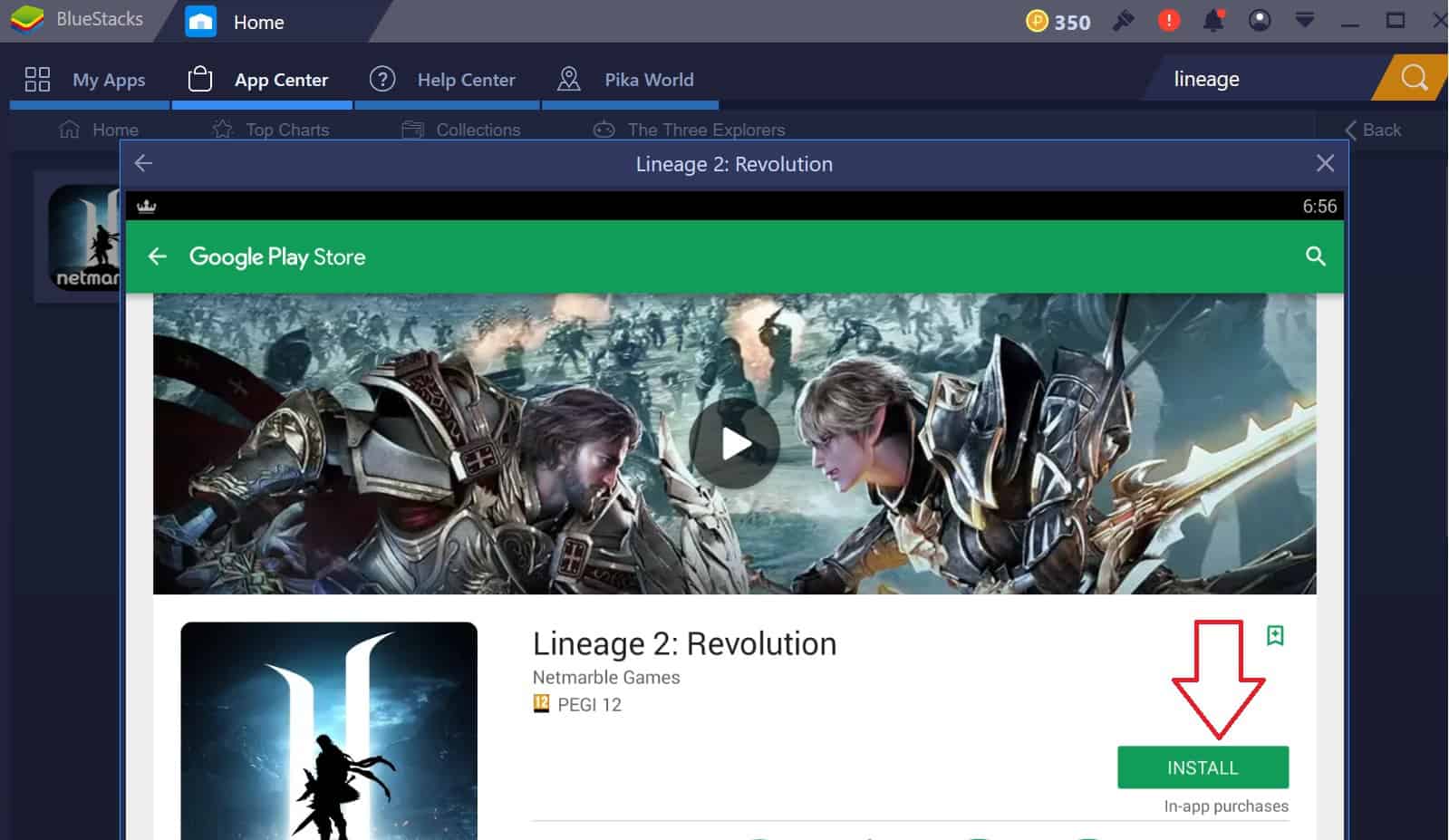Open the Pika World tab
This screenshot has width=1449, height=840.
[630, 80]
